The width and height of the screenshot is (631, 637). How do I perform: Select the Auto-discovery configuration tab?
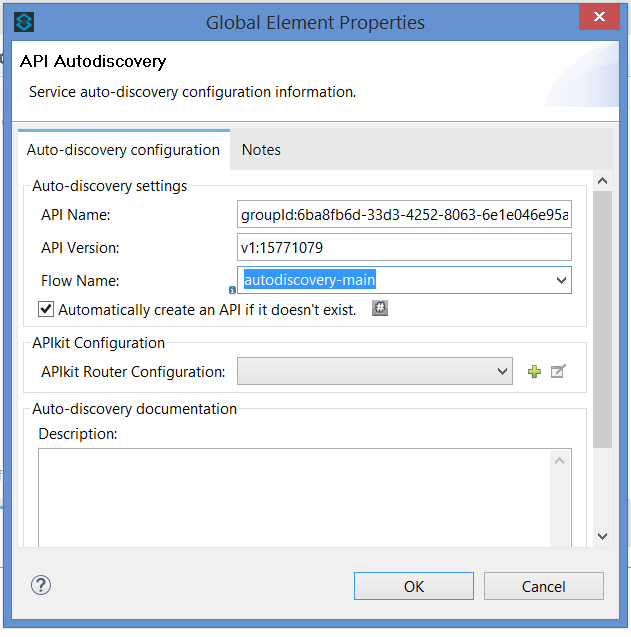pos(123,150)
